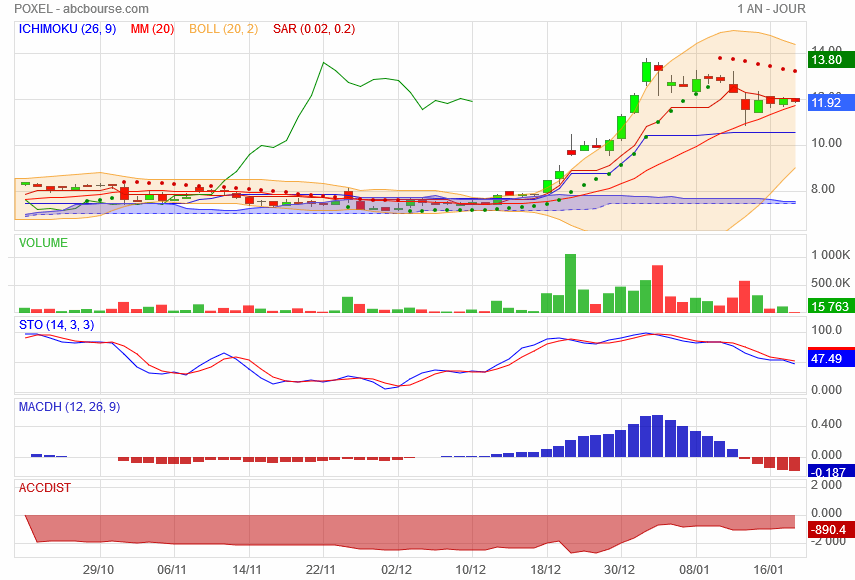
Task: Click the tallest red volume bar
Action: click(x=657, y=289)
